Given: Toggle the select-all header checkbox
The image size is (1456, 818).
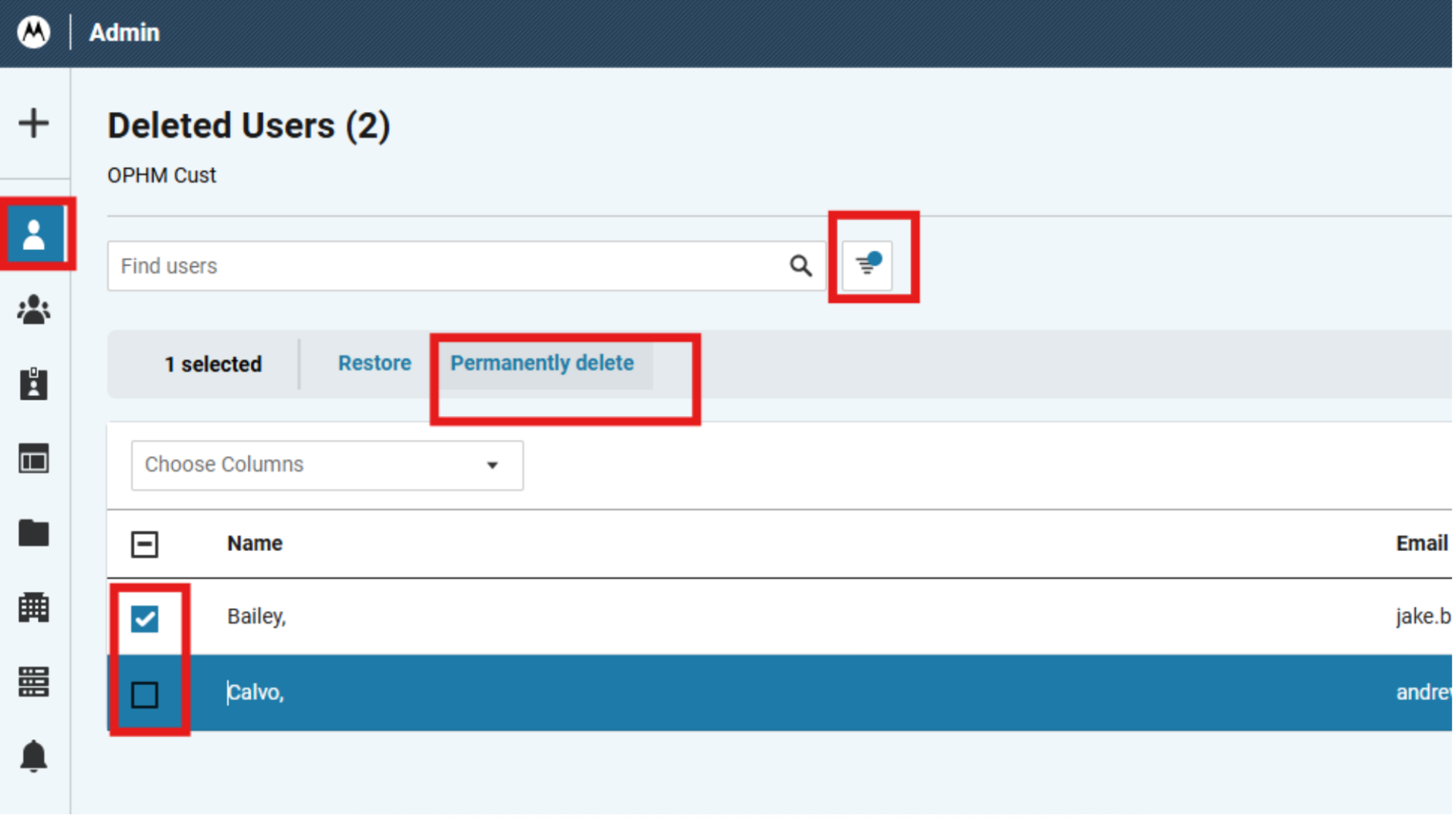Looking at the screenshot, I should [x=144, y=546].
